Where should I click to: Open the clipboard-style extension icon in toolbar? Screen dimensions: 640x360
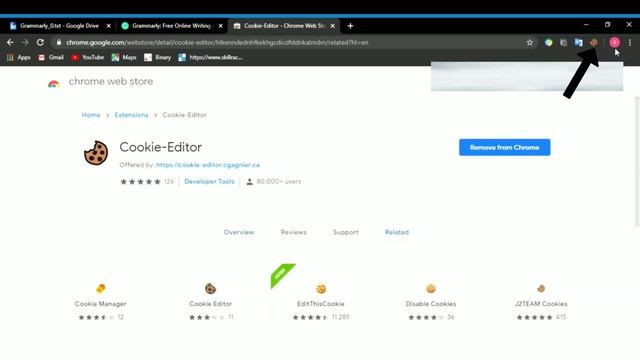(x=564, y=42)
